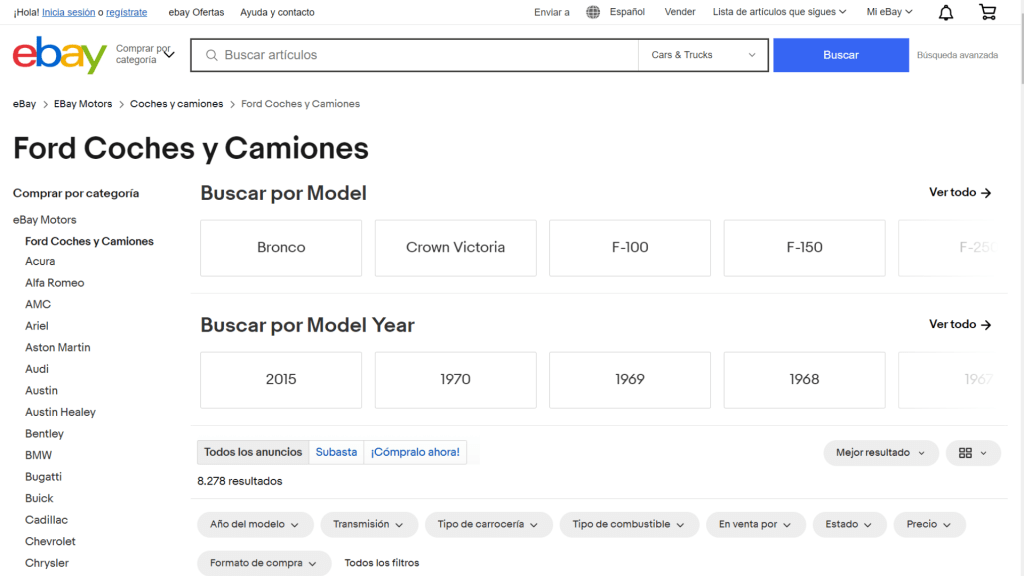Select the F-150 model card

804,248
